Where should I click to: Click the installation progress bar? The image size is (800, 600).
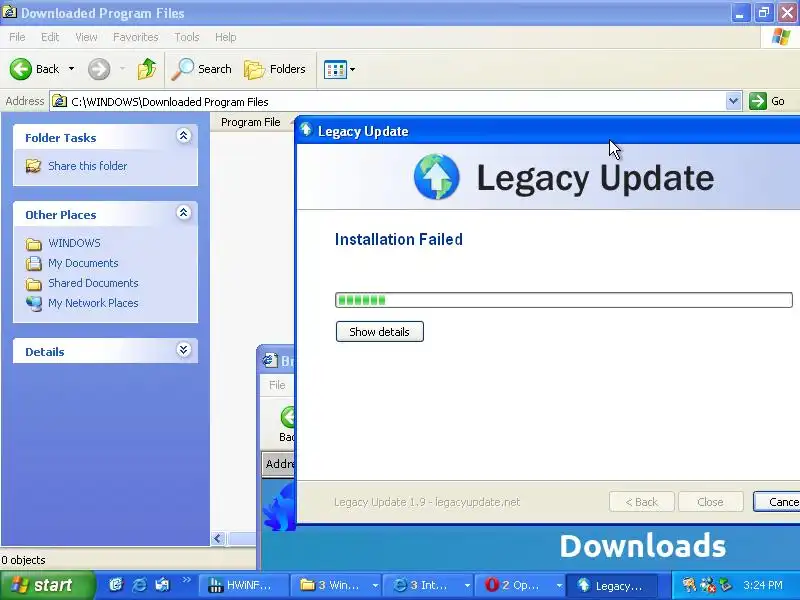(x=564, y=300)
